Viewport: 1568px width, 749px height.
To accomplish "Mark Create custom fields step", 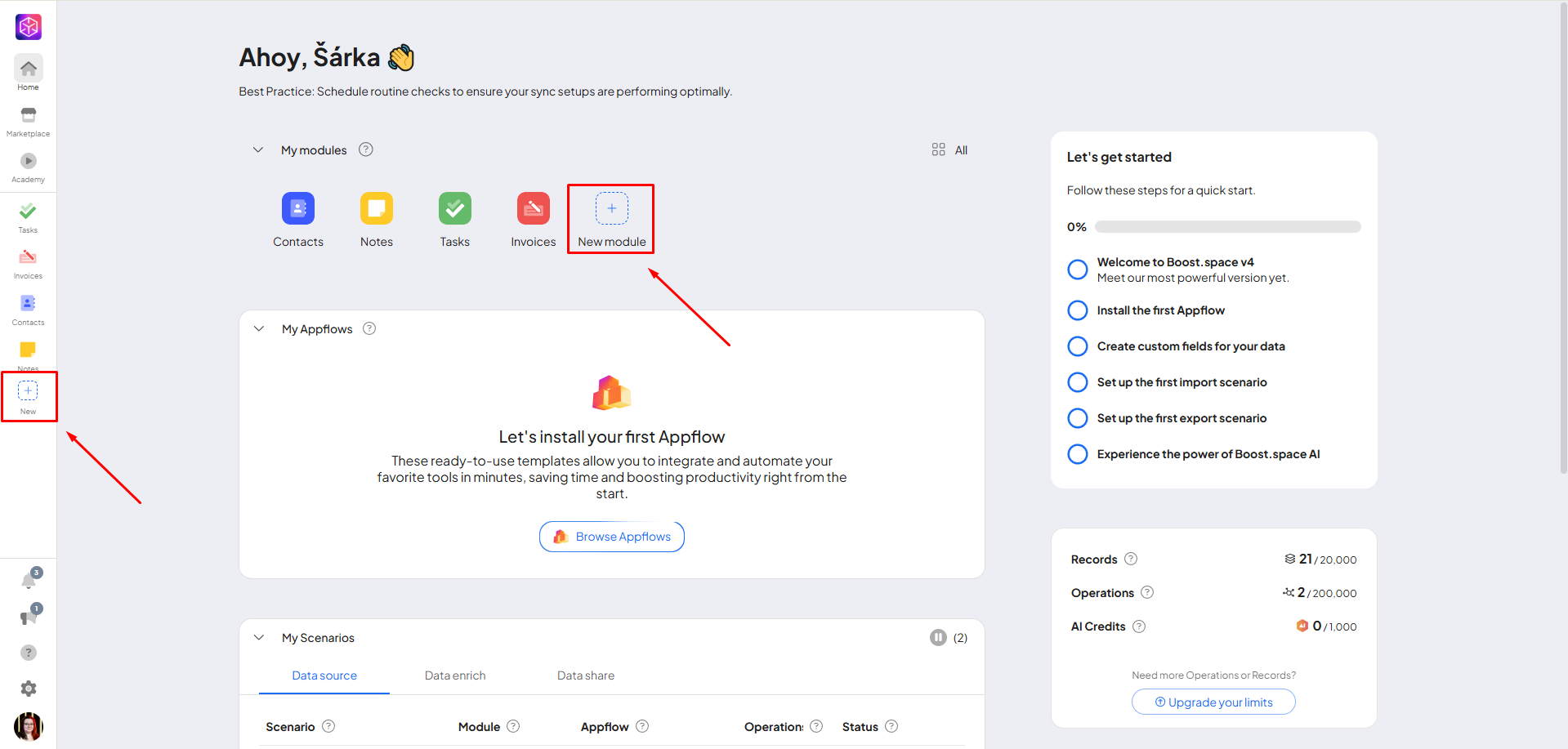I will (x=1078, y=346).
